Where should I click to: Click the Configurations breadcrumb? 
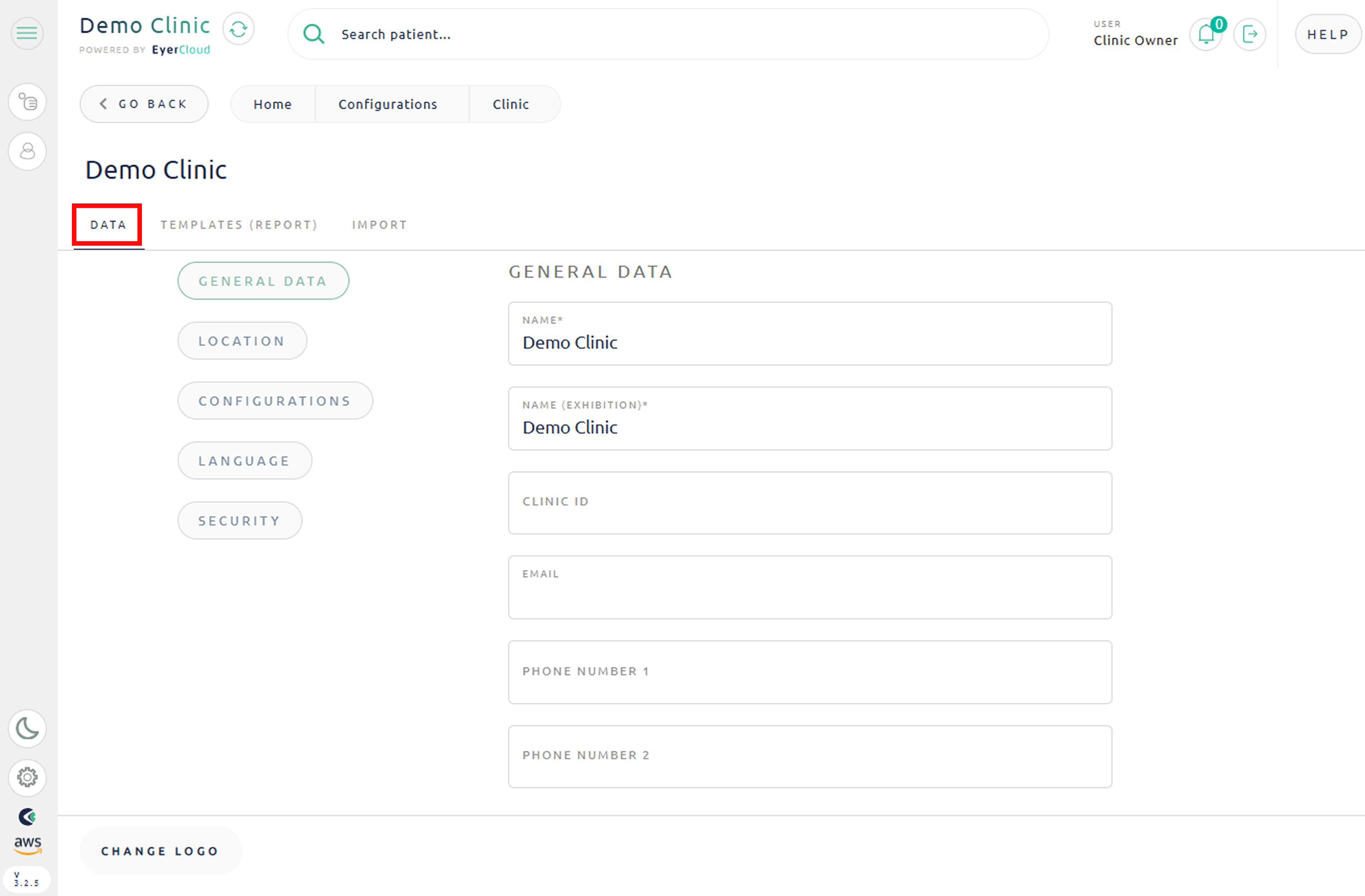click(388, 104)
